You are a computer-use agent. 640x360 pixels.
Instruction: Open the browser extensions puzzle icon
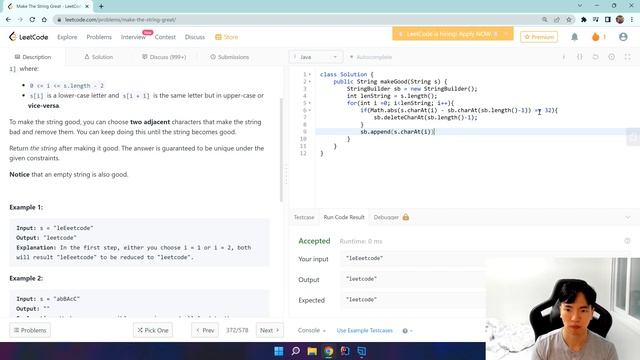point(584,19)
